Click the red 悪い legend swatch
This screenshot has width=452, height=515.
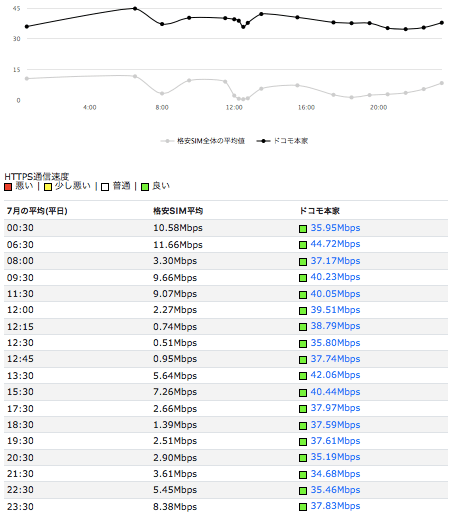click(x=8, y=187)
